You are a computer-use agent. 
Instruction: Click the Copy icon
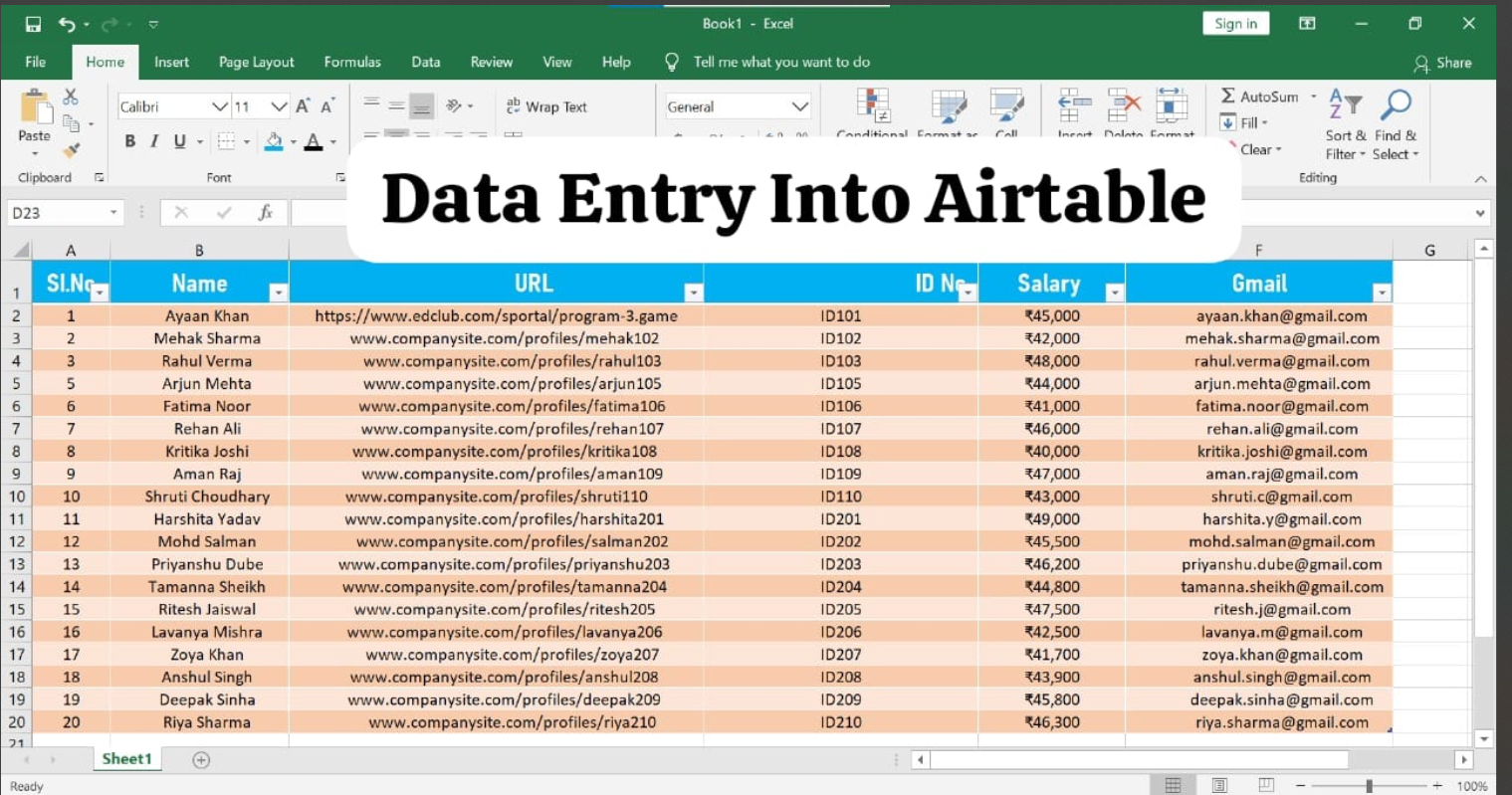click(71, 123)
